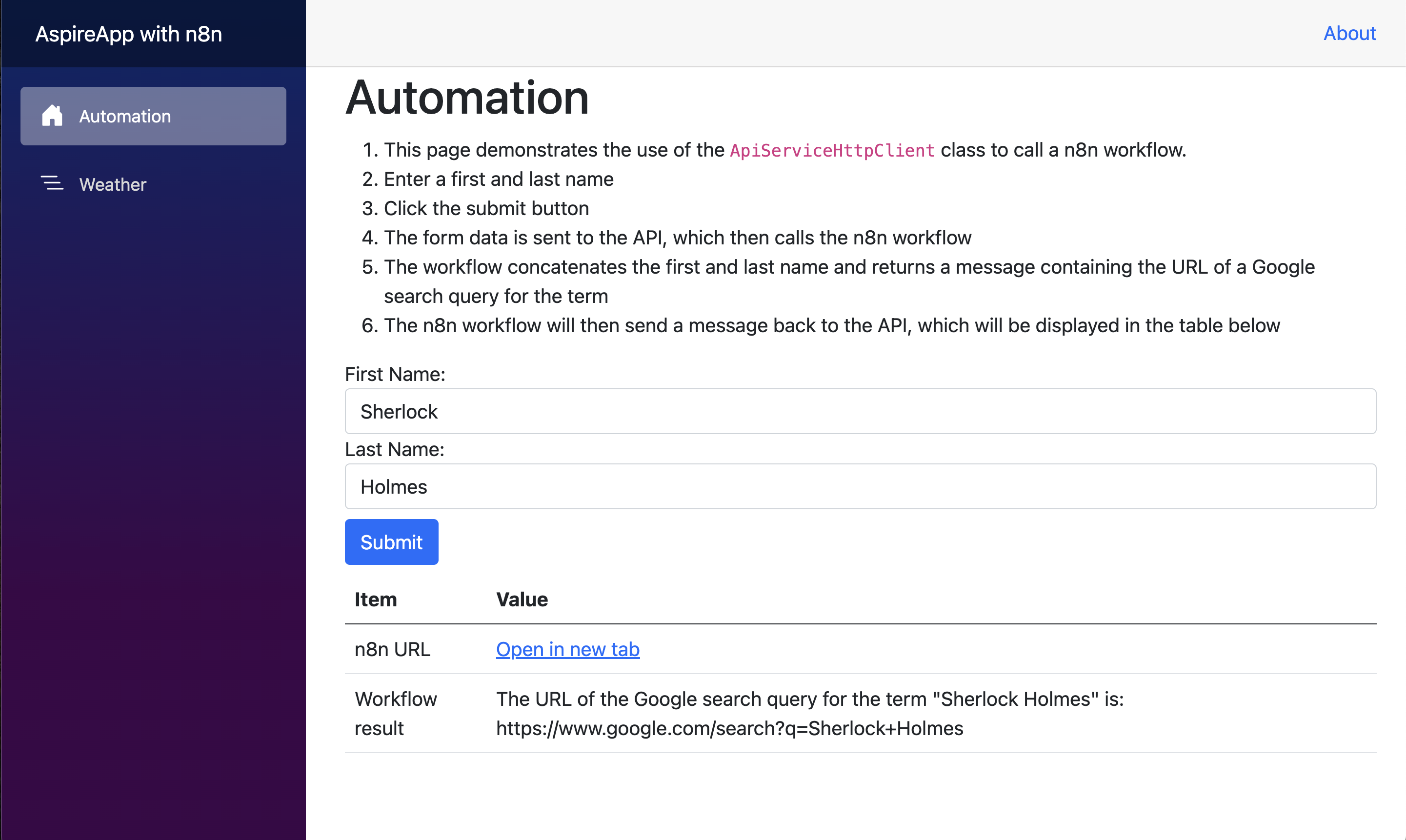1406x840 pixels.
Task: Click the google.com search URL result text
Action: coord(730,728)
